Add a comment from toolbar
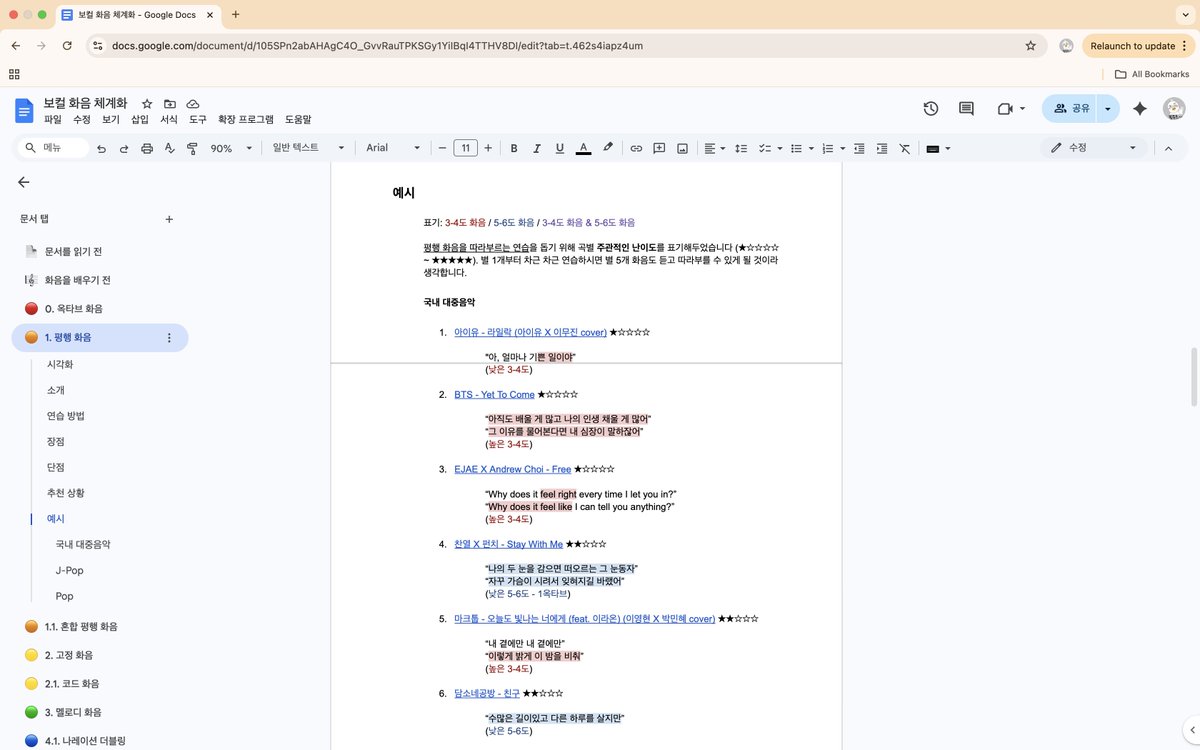 [x=659, y=148]
